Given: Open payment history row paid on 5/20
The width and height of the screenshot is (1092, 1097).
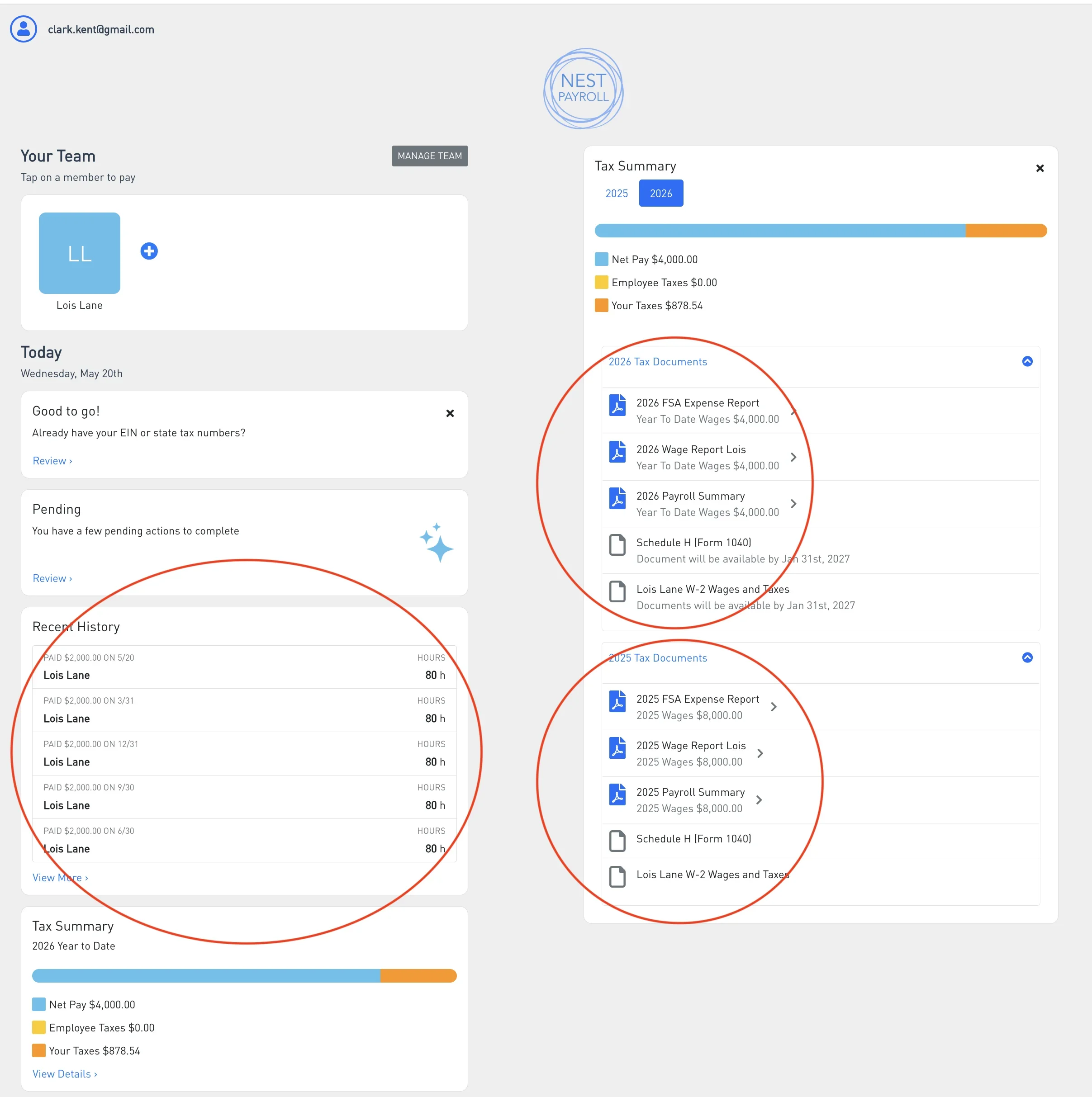Looking at the screenshot, I should (244, 667).
